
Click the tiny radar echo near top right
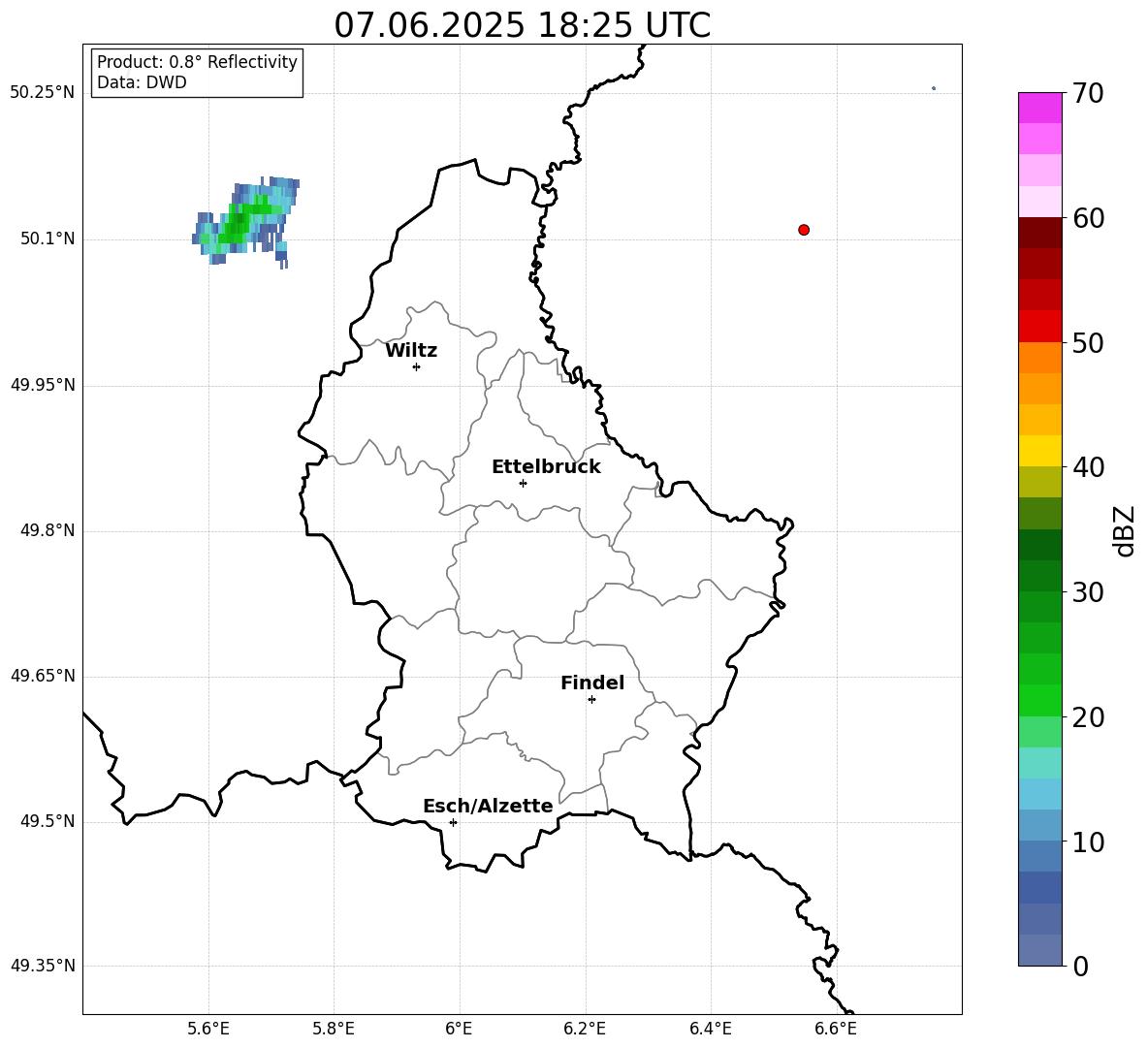(934, 88)
